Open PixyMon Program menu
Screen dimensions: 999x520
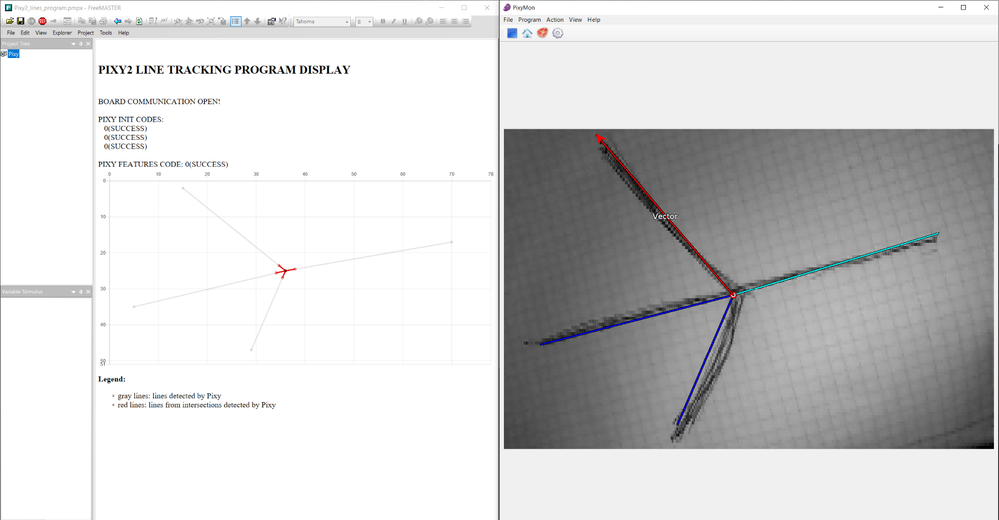[529, 20]
